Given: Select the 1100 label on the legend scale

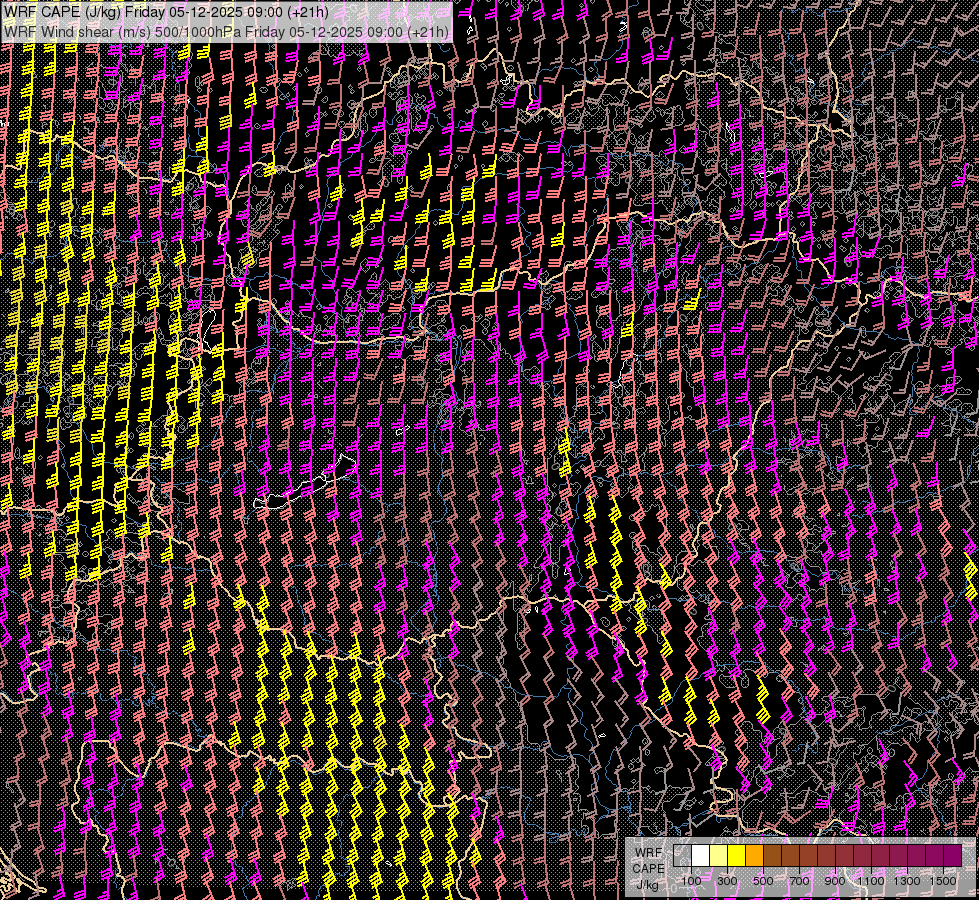Looking at the screenshot, I should (x=871, y=880).
